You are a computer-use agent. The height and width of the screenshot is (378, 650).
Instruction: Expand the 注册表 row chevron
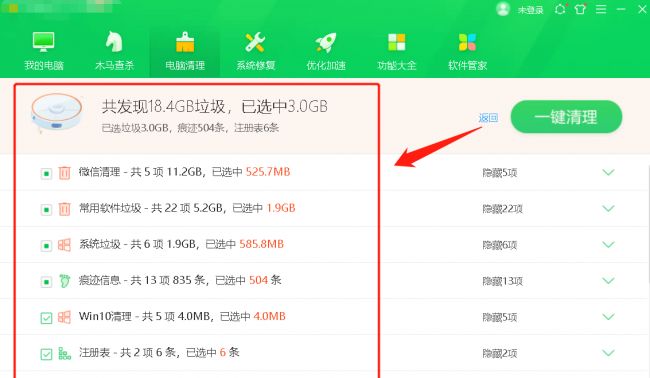(608, 353)
